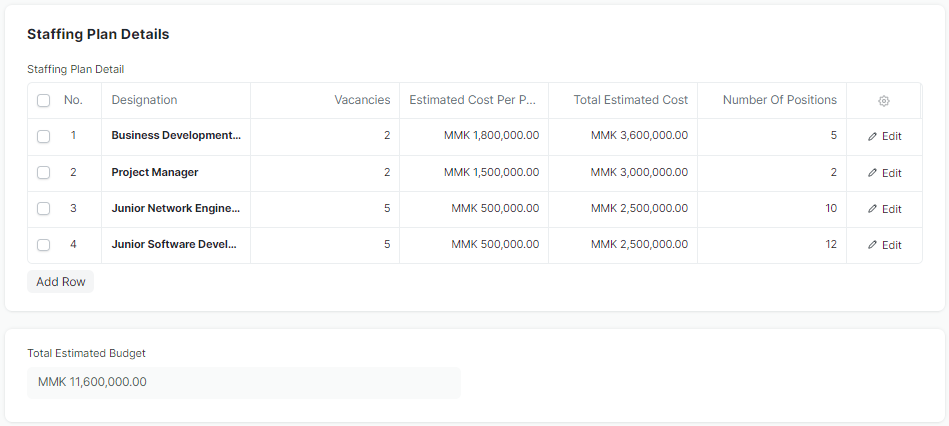The height and width of the screenshot is (426, 949).
Task: Click the MMK 1,800,000.00 cost cell
Action: click(474, 136)
